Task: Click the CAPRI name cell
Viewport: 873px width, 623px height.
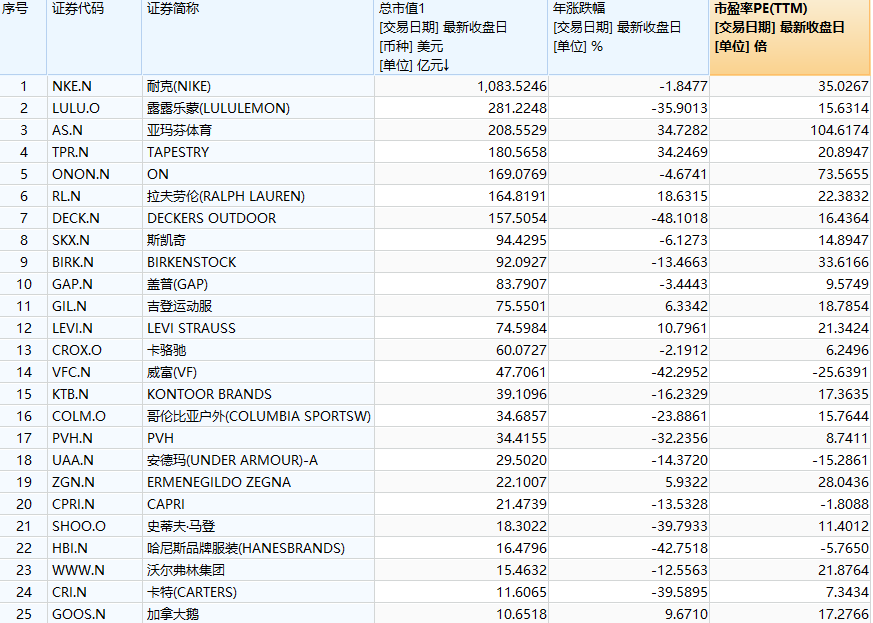Action: (258, 504)
